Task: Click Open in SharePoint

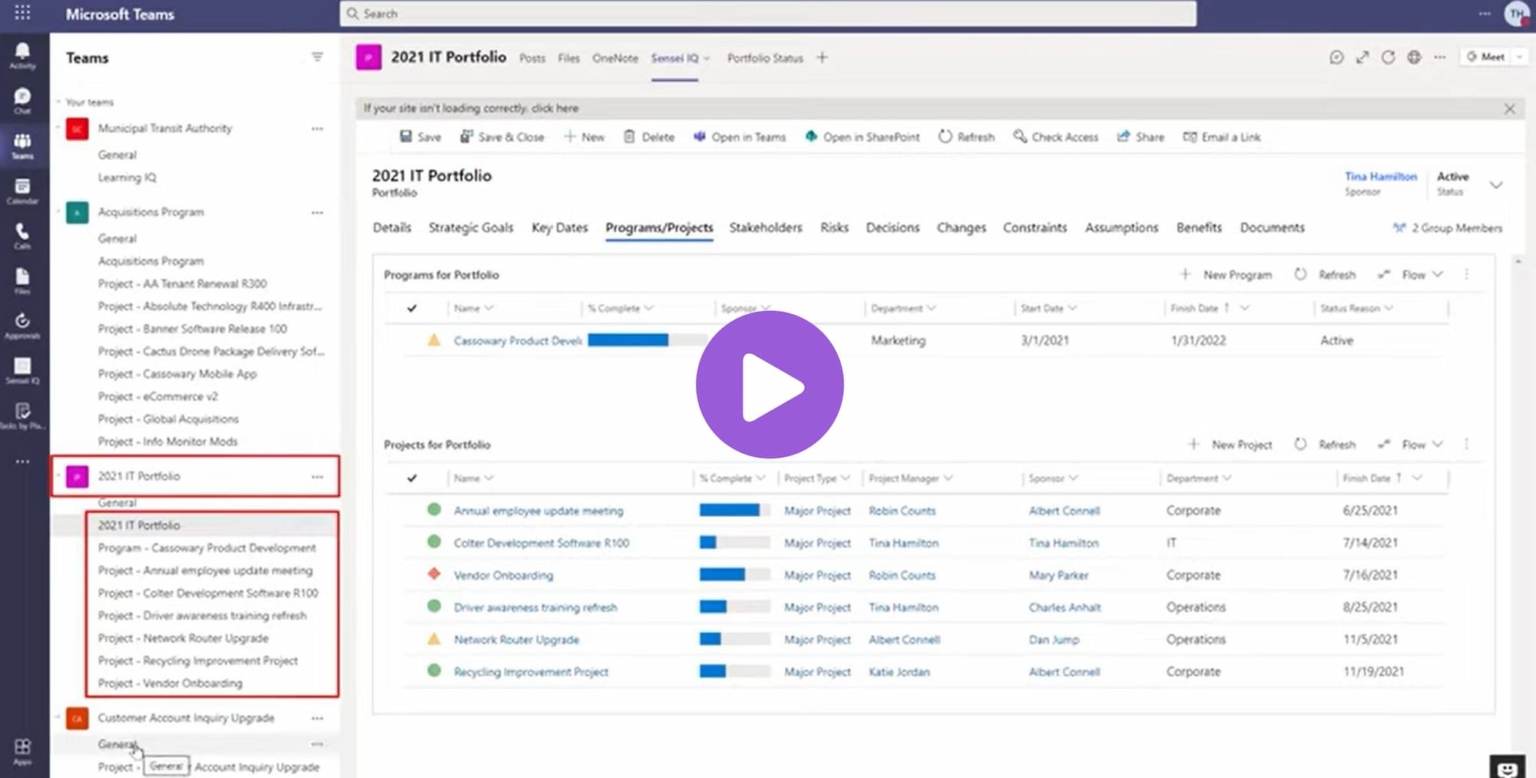Action: tap(862, 137)
